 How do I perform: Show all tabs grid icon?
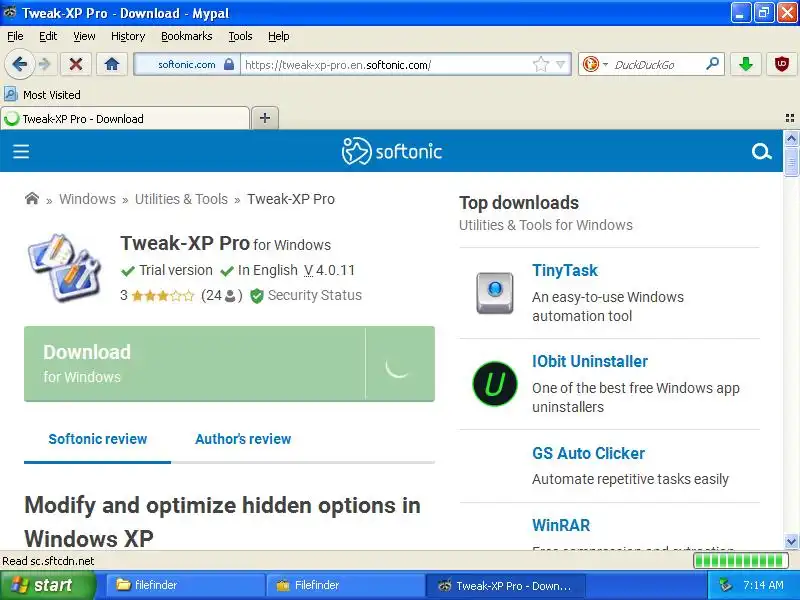coord(790,118)
